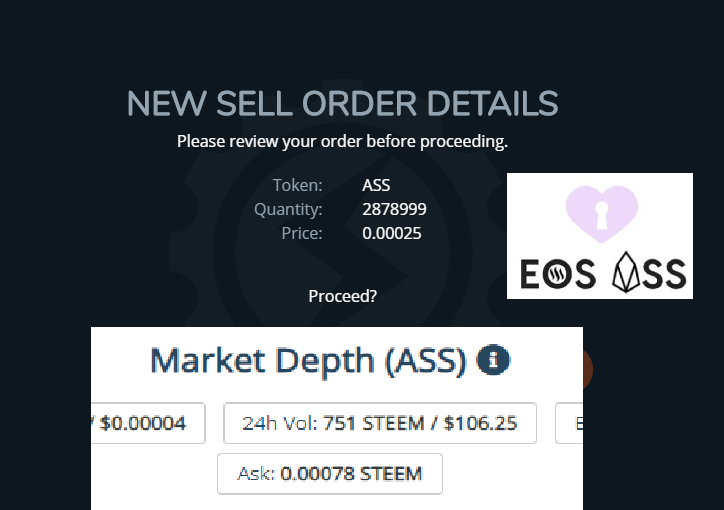724x510 pixels.
Task: Click the New Sell Order Details title
Action: (342, 104)
